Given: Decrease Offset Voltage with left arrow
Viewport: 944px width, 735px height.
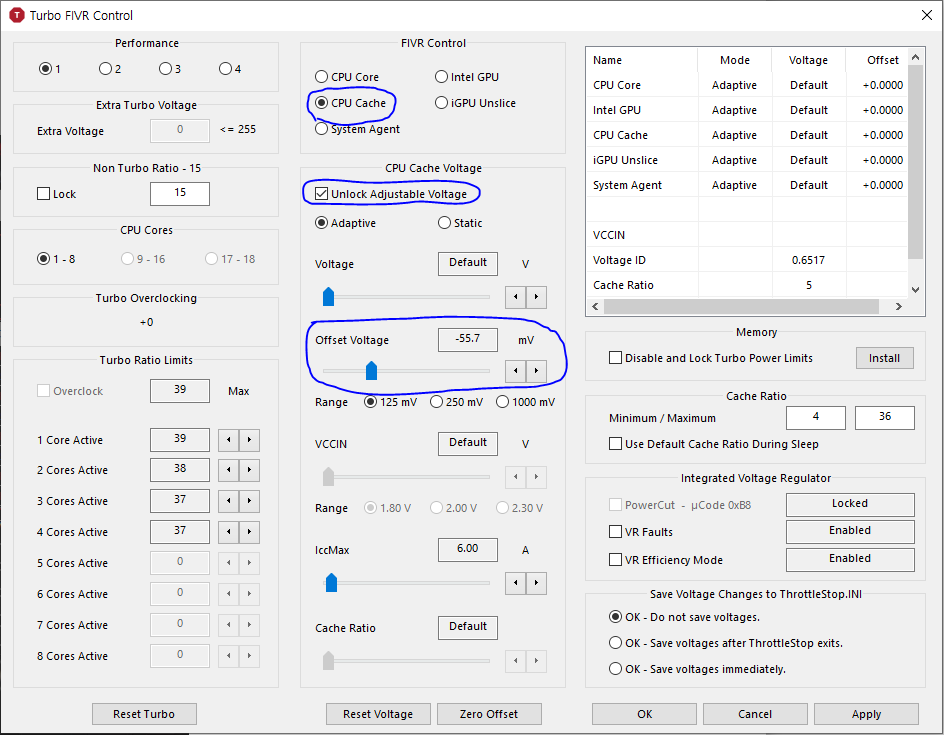Looking at the screenshot, I should (515, 371).
